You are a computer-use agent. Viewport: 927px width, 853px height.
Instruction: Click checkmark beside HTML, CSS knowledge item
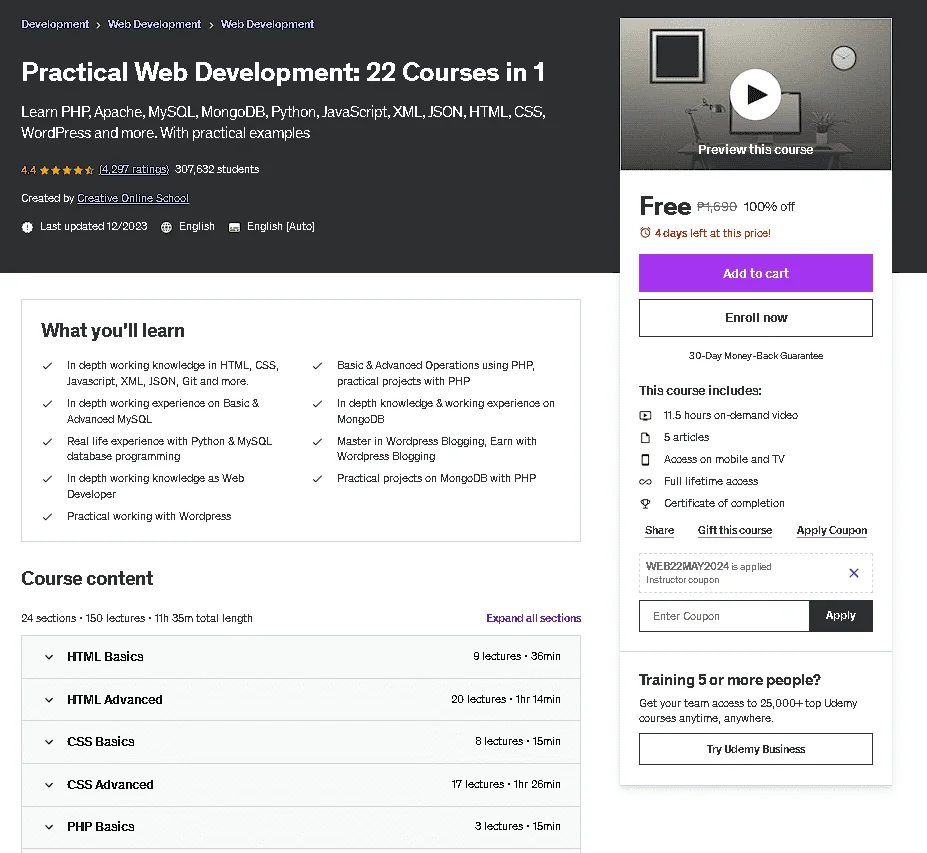(47, 366)
